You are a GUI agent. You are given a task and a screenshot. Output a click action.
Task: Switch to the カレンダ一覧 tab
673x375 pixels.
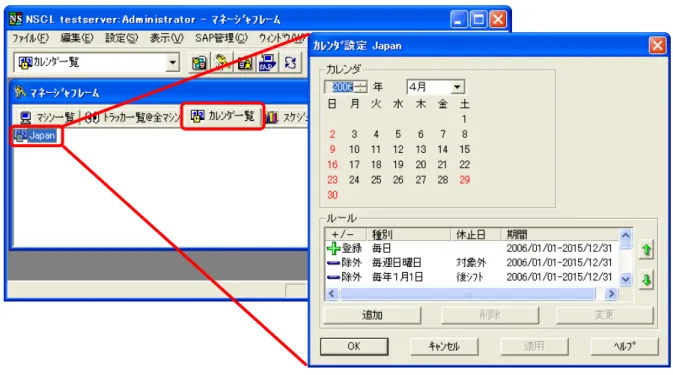coord(222,116)
